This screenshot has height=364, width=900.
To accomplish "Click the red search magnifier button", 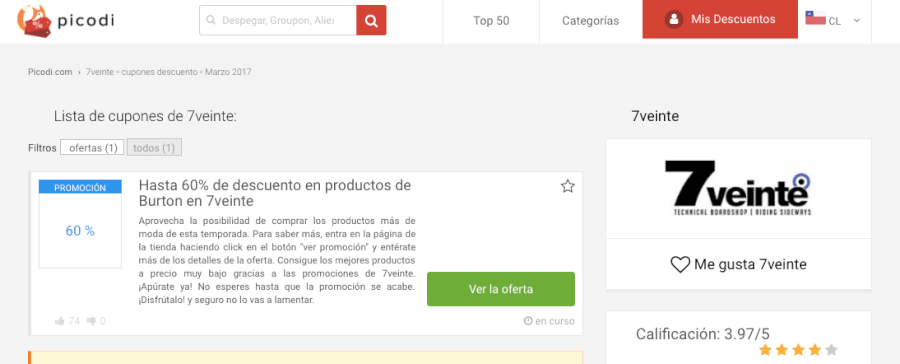I will click(371, 20).
